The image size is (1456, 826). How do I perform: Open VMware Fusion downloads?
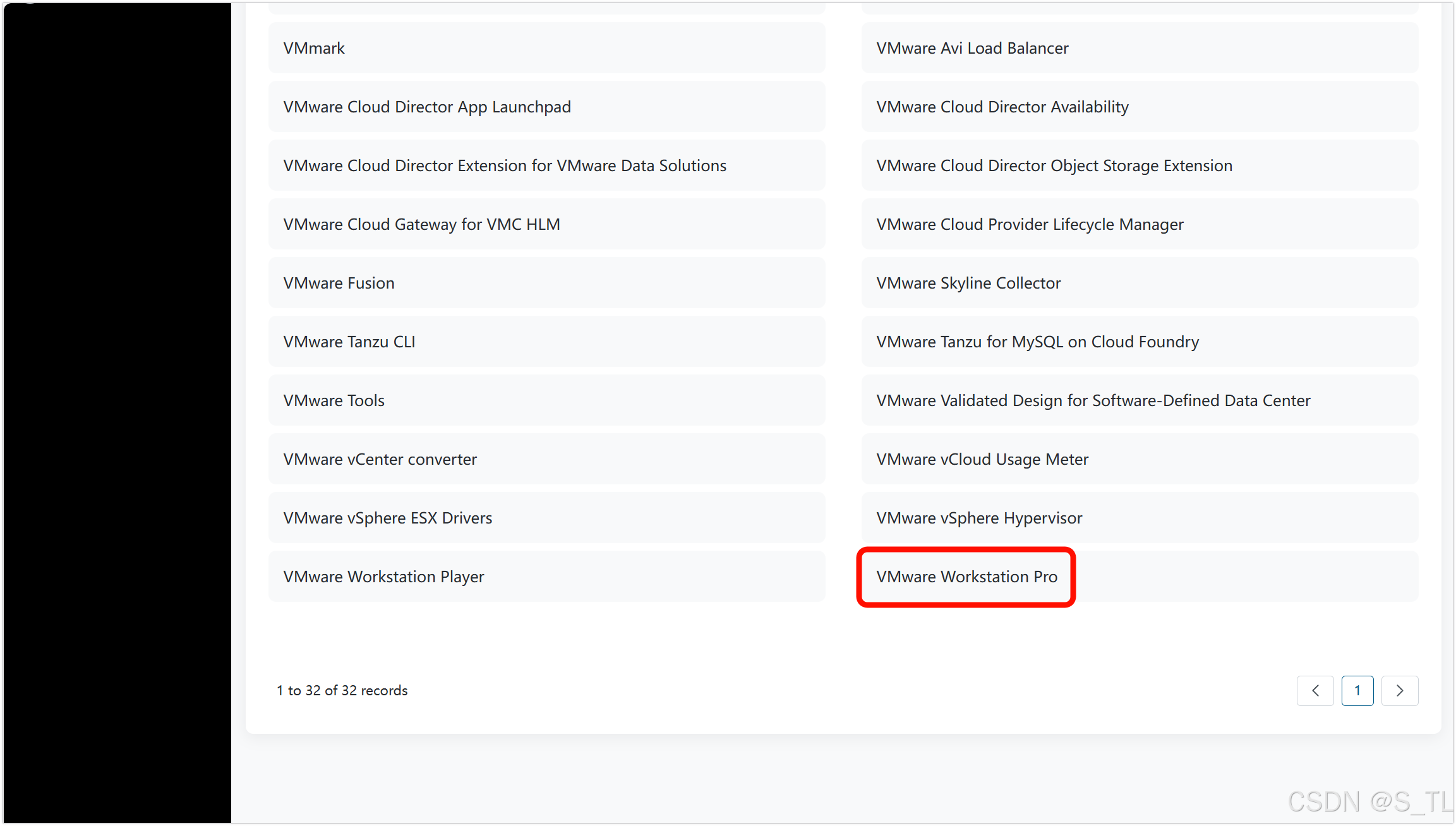(x=339, y=283)
